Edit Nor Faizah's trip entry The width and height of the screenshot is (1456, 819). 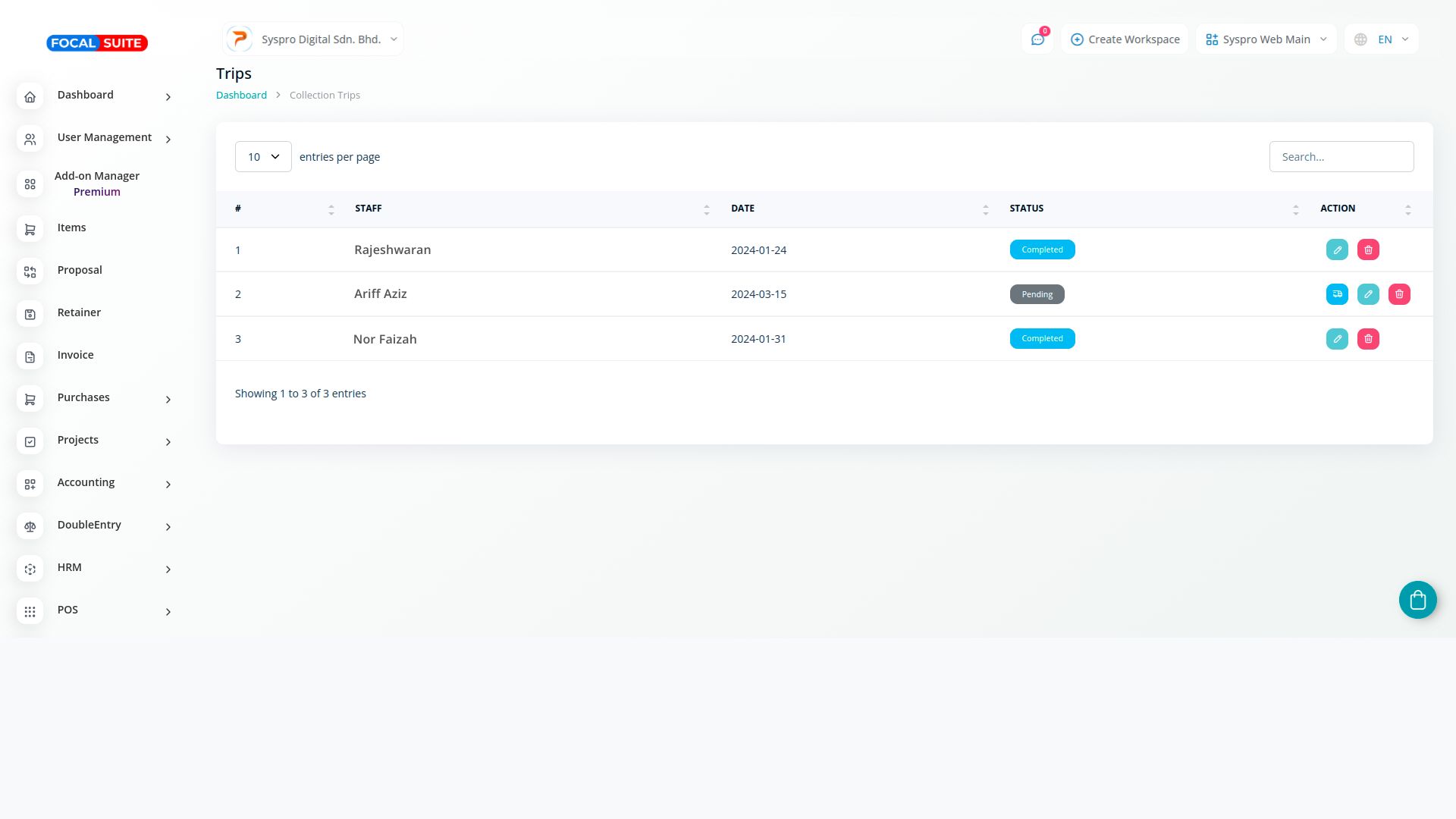click(x=1337, y=339)
